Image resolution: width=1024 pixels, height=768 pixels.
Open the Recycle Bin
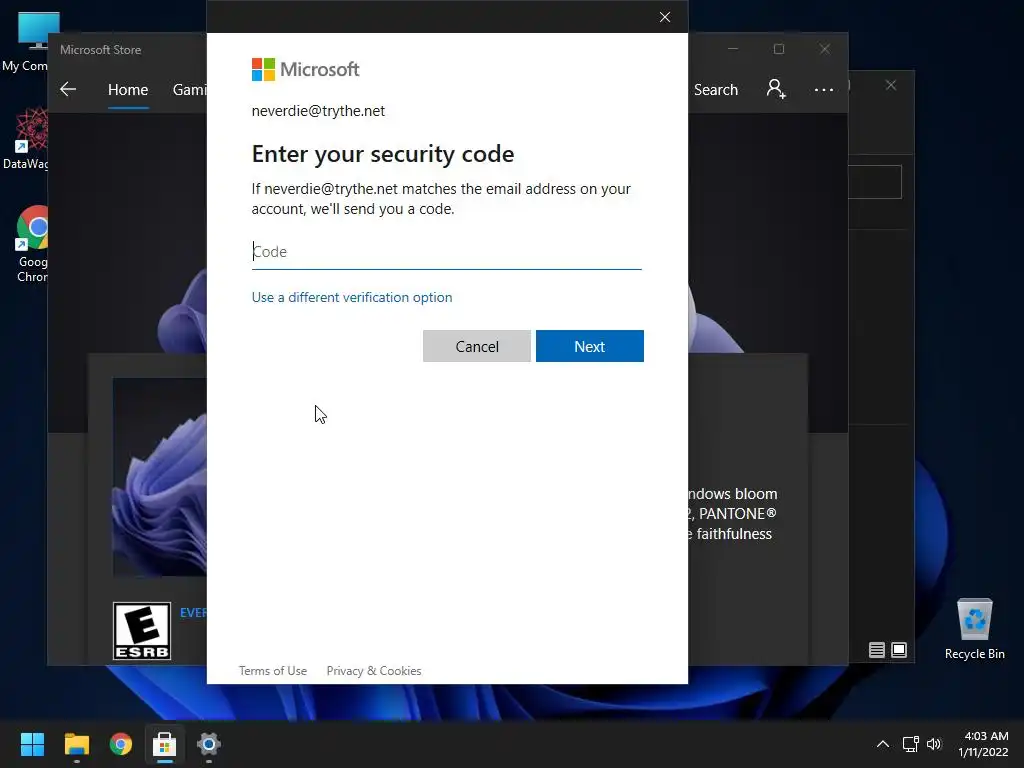pos(974,629)
